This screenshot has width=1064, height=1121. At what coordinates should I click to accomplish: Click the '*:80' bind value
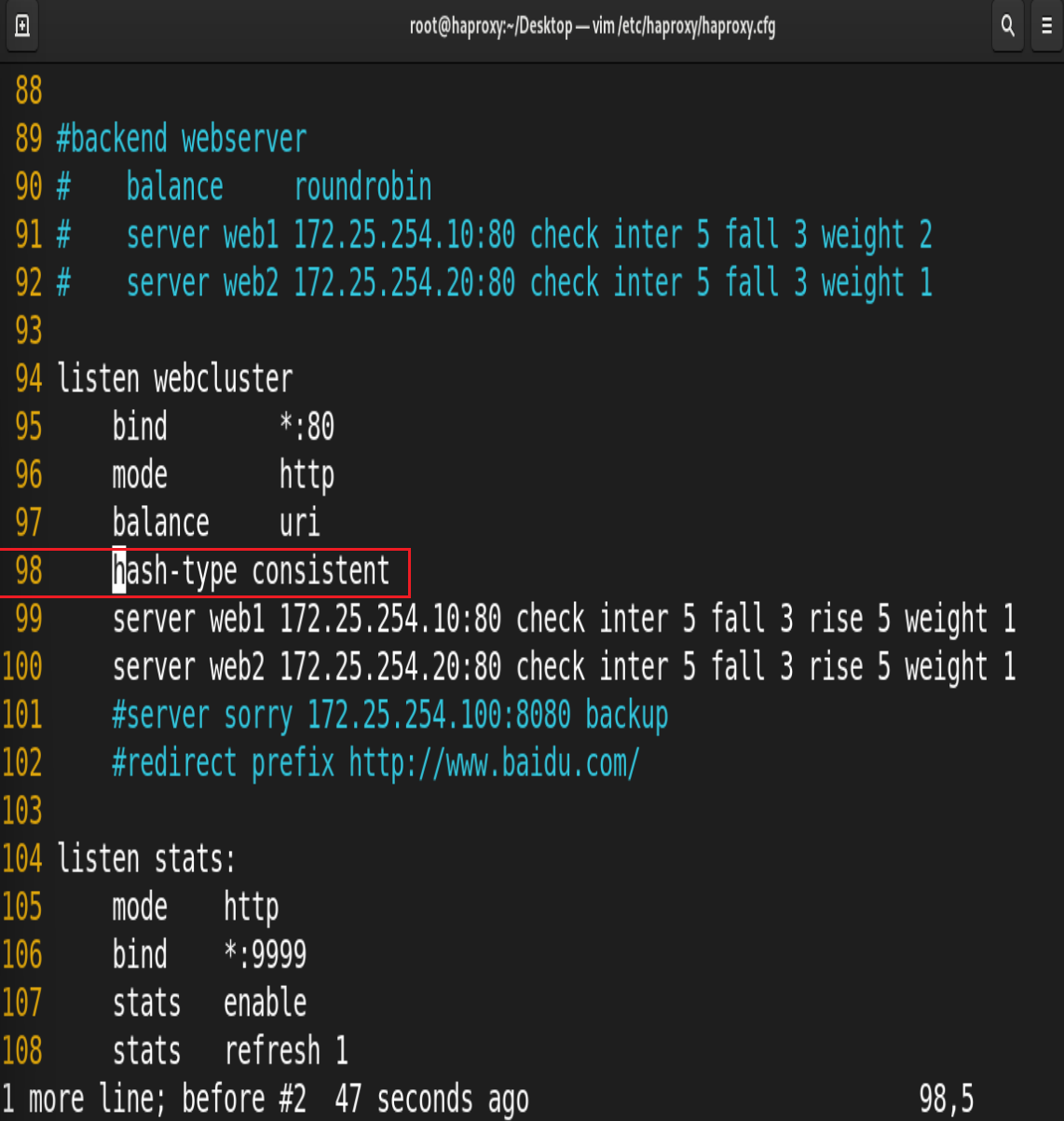(307, 427)
